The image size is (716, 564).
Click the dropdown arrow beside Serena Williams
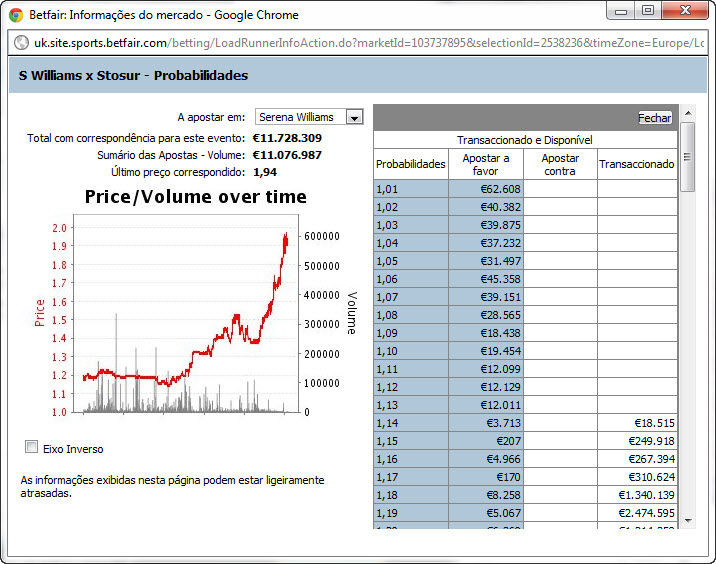354,117
